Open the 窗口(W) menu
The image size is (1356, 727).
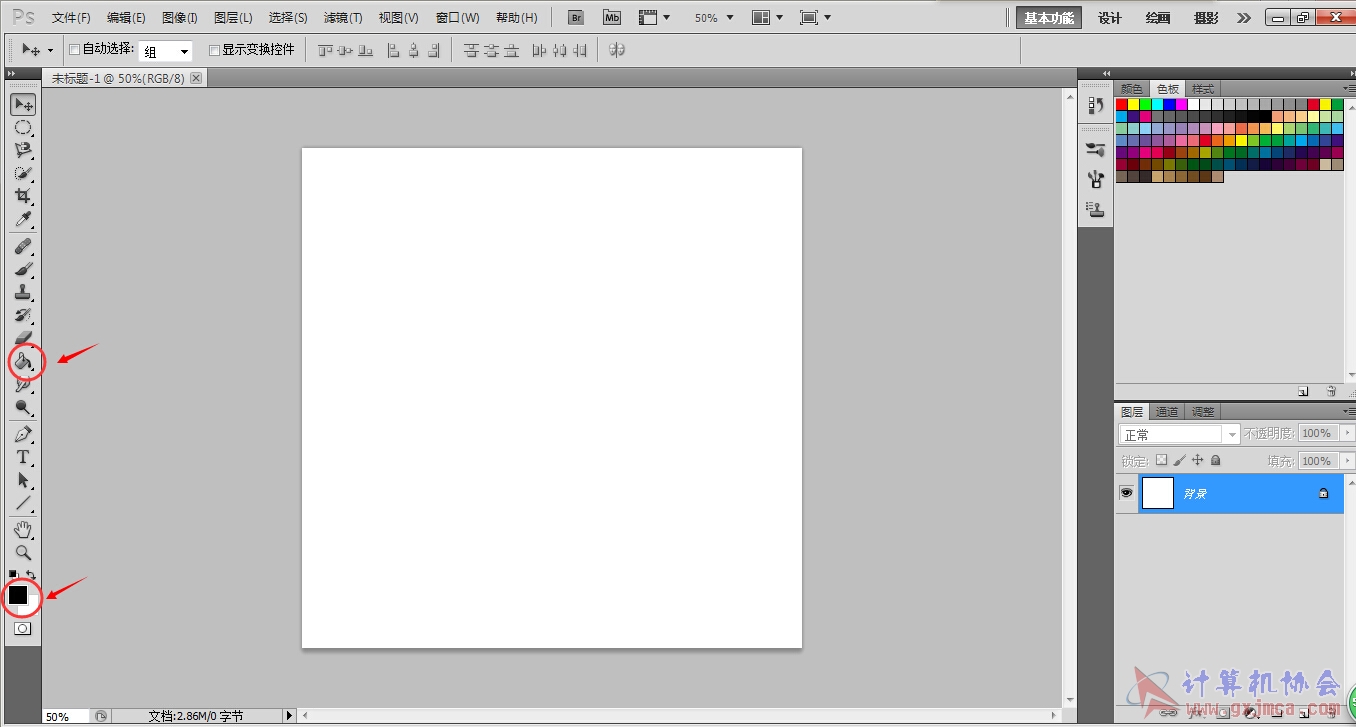pos(458,18)
